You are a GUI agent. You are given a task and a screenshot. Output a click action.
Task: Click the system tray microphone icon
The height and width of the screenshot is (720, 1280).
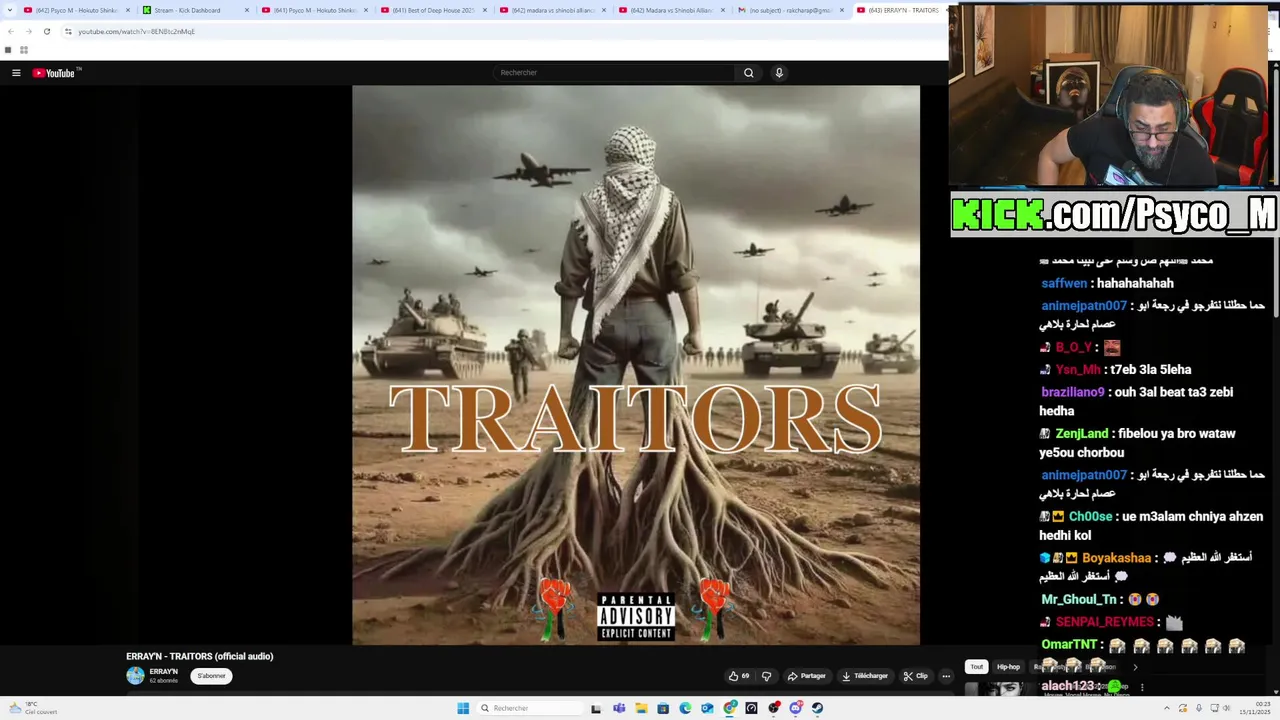pos(1200,708)
